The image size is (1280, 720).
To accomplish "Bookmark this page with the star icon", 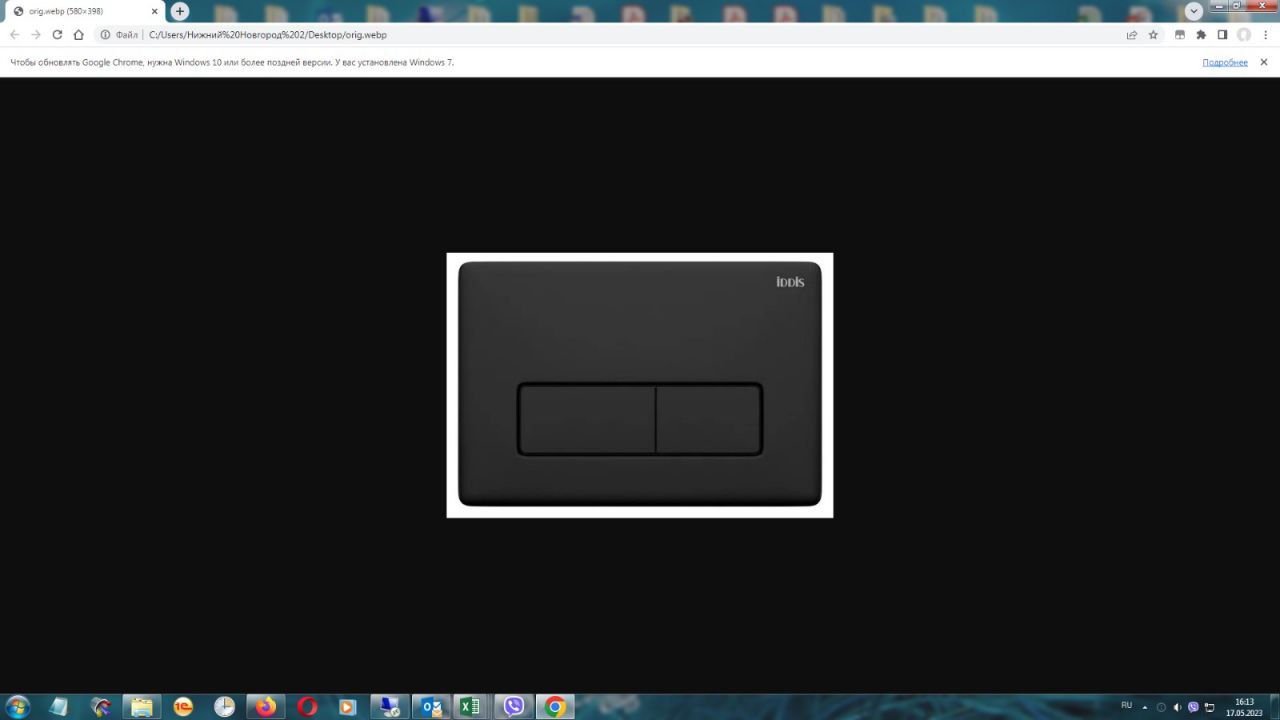I will (1153, 35).
